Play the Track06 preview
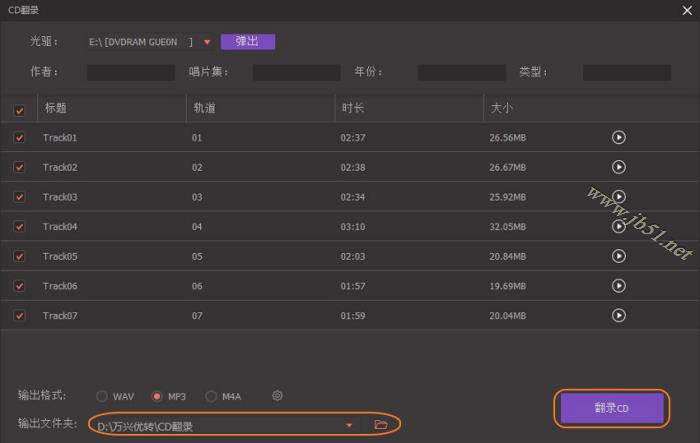 click(x=618, y=286)
